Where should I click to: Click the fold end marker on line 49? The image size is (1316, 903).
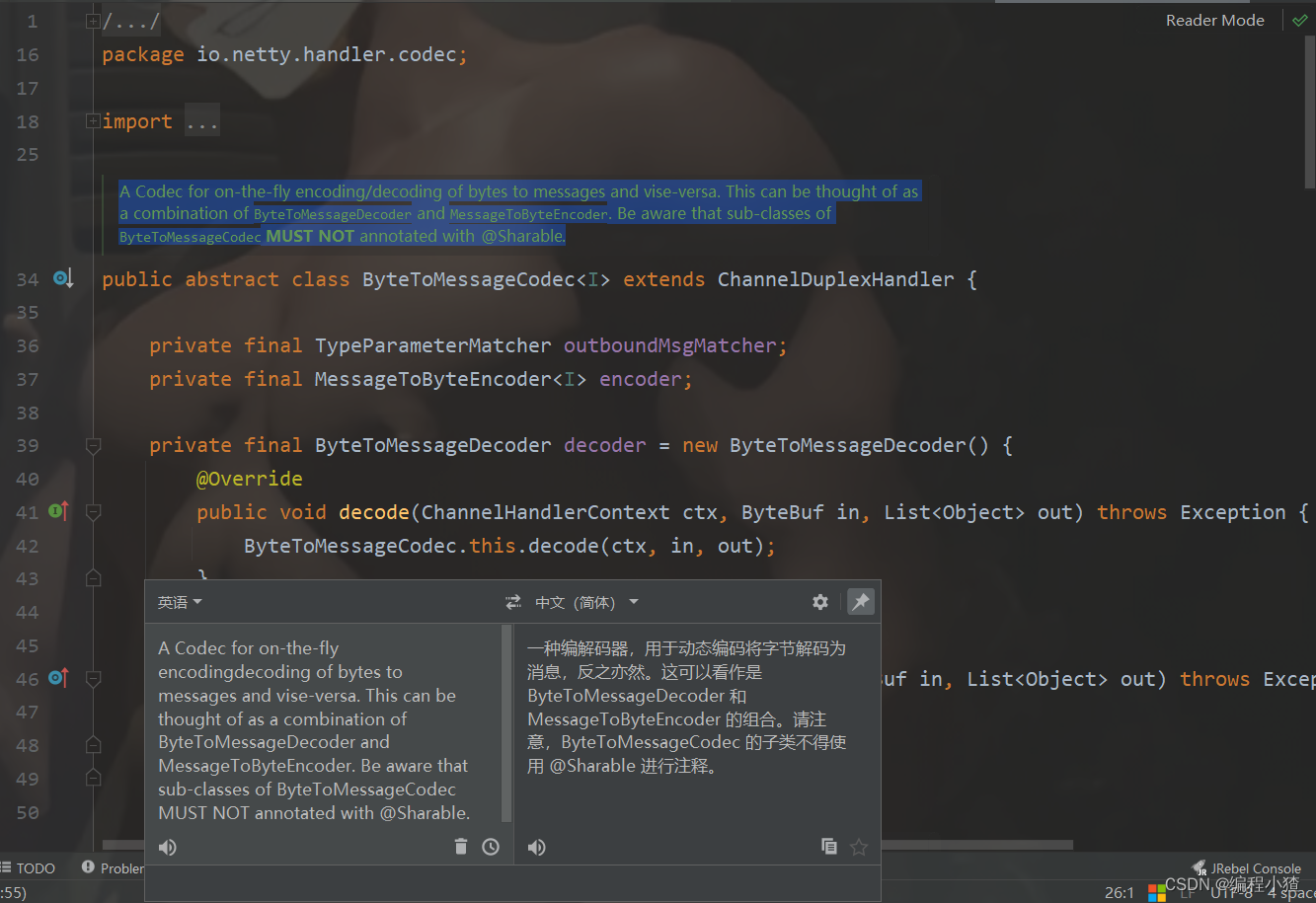[x=94, y=779]
